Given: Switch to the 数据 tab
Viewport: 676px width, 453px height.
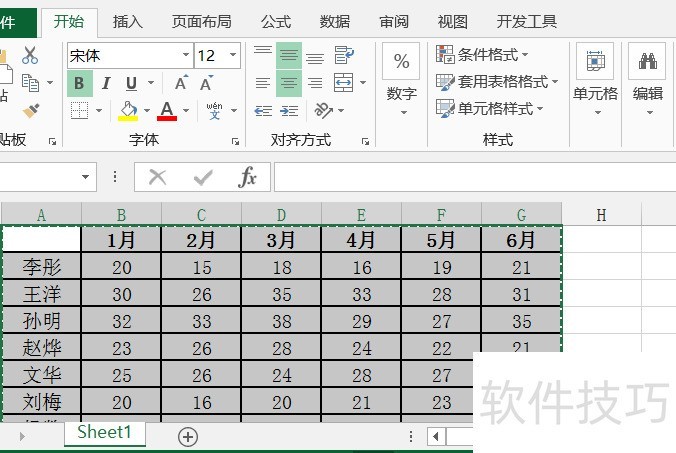Looking at the screenshot, I should click(335, 22).
